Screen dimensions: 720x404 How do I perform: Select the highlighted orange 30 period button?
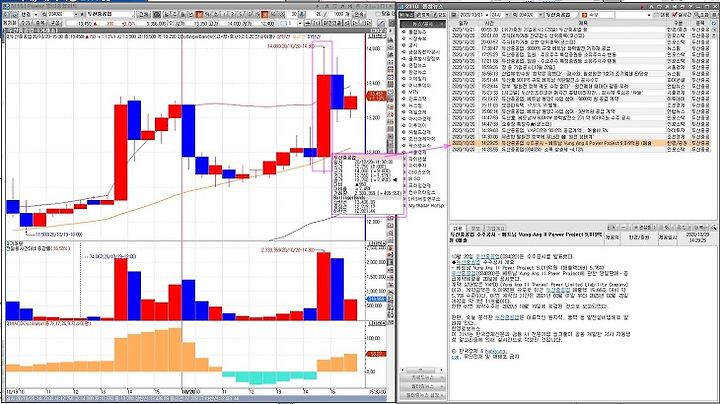click(x=264, y=15)
